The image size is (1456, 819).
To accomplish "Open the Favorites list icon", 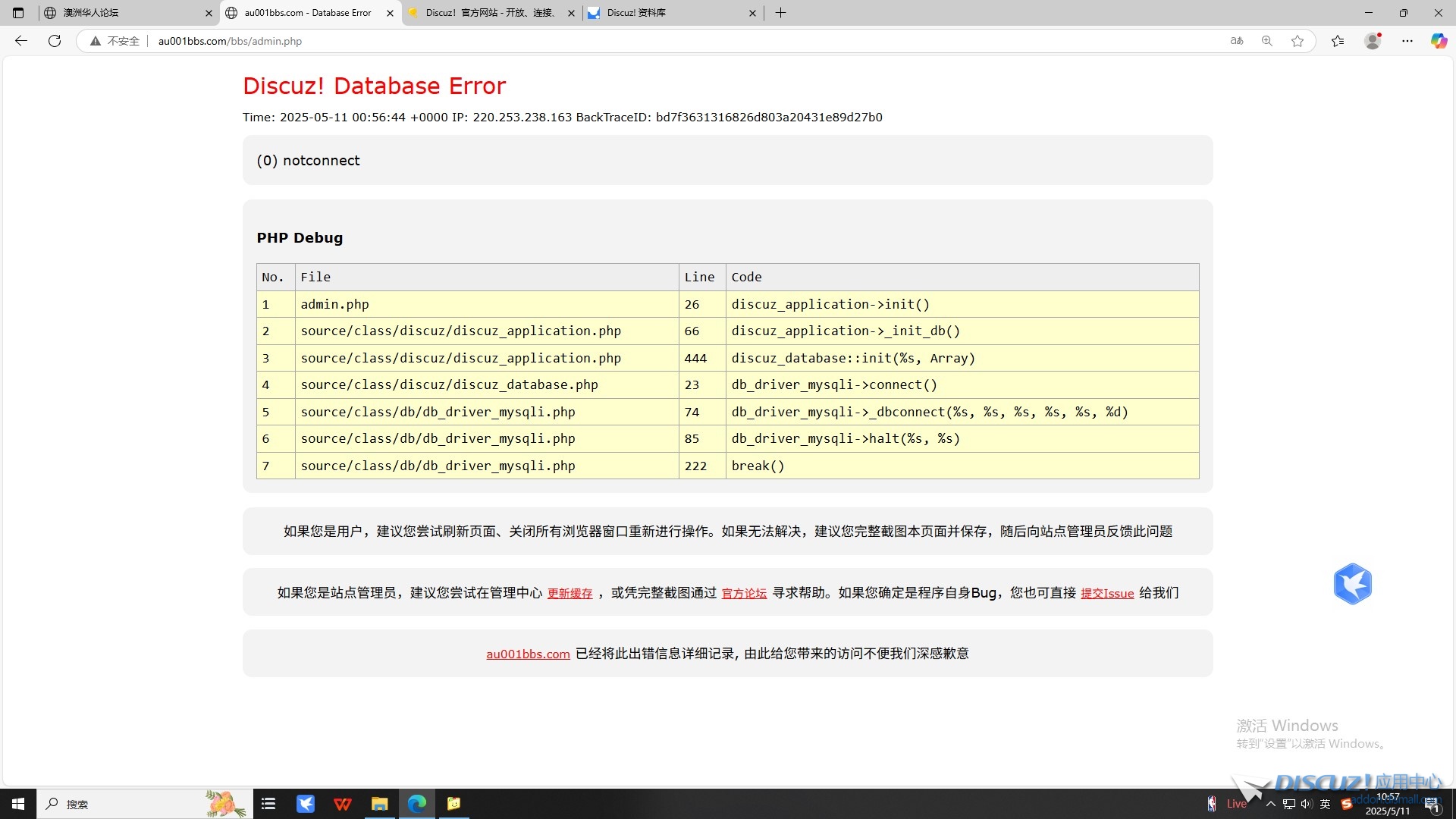I will click(1338, 41).
